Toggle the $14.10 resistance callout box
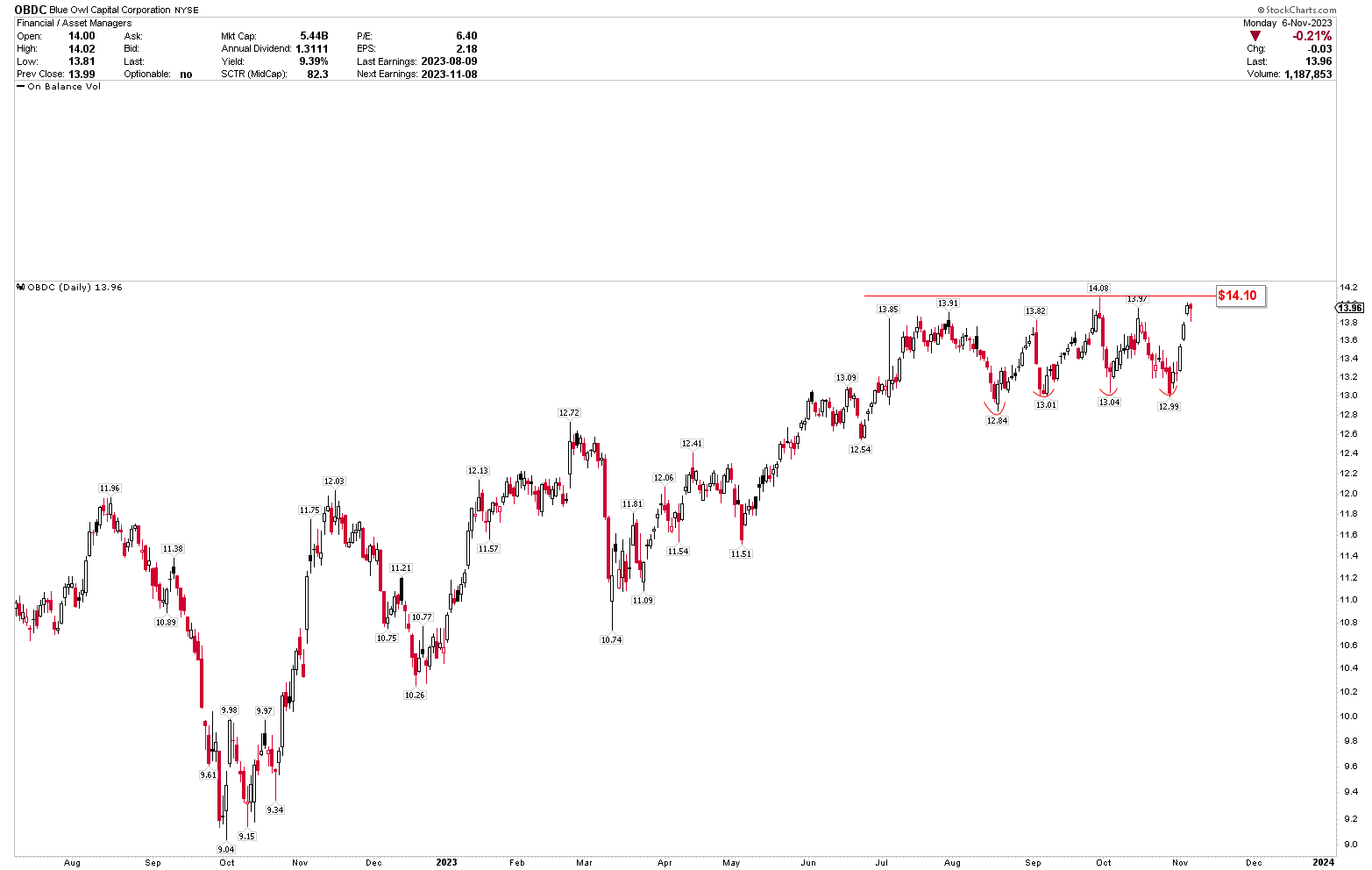 click(1240, 296)
